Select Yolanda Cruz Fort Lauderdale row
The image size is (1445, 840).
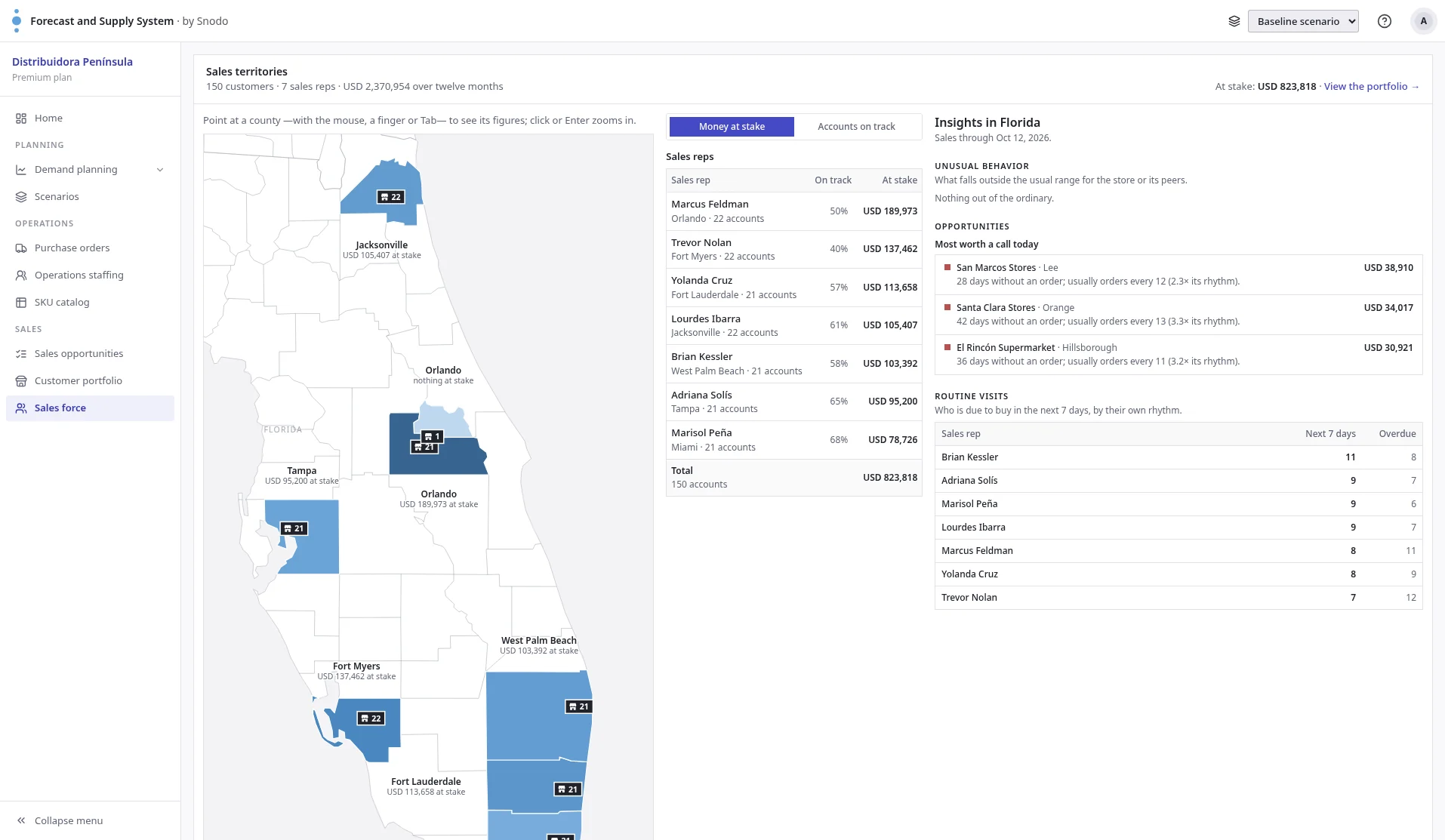[793, 288]
